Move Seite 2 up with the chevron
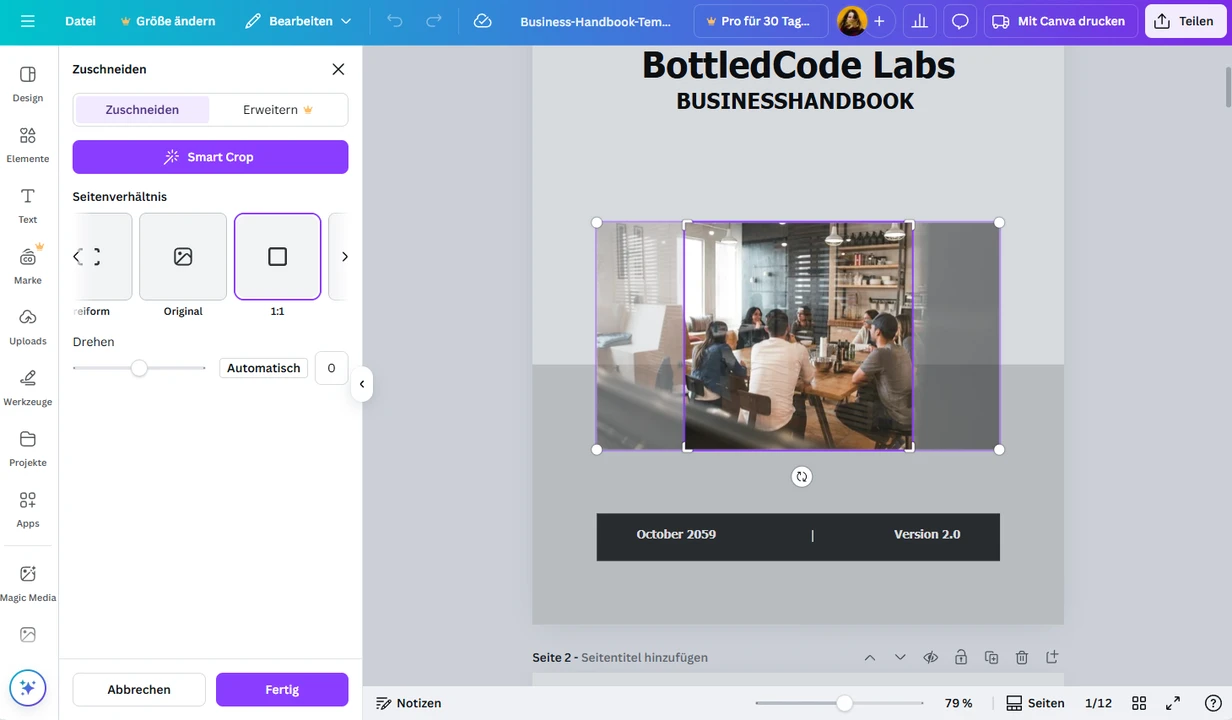The height and width of the screenshot is (720, 1232). pos(870,657)
